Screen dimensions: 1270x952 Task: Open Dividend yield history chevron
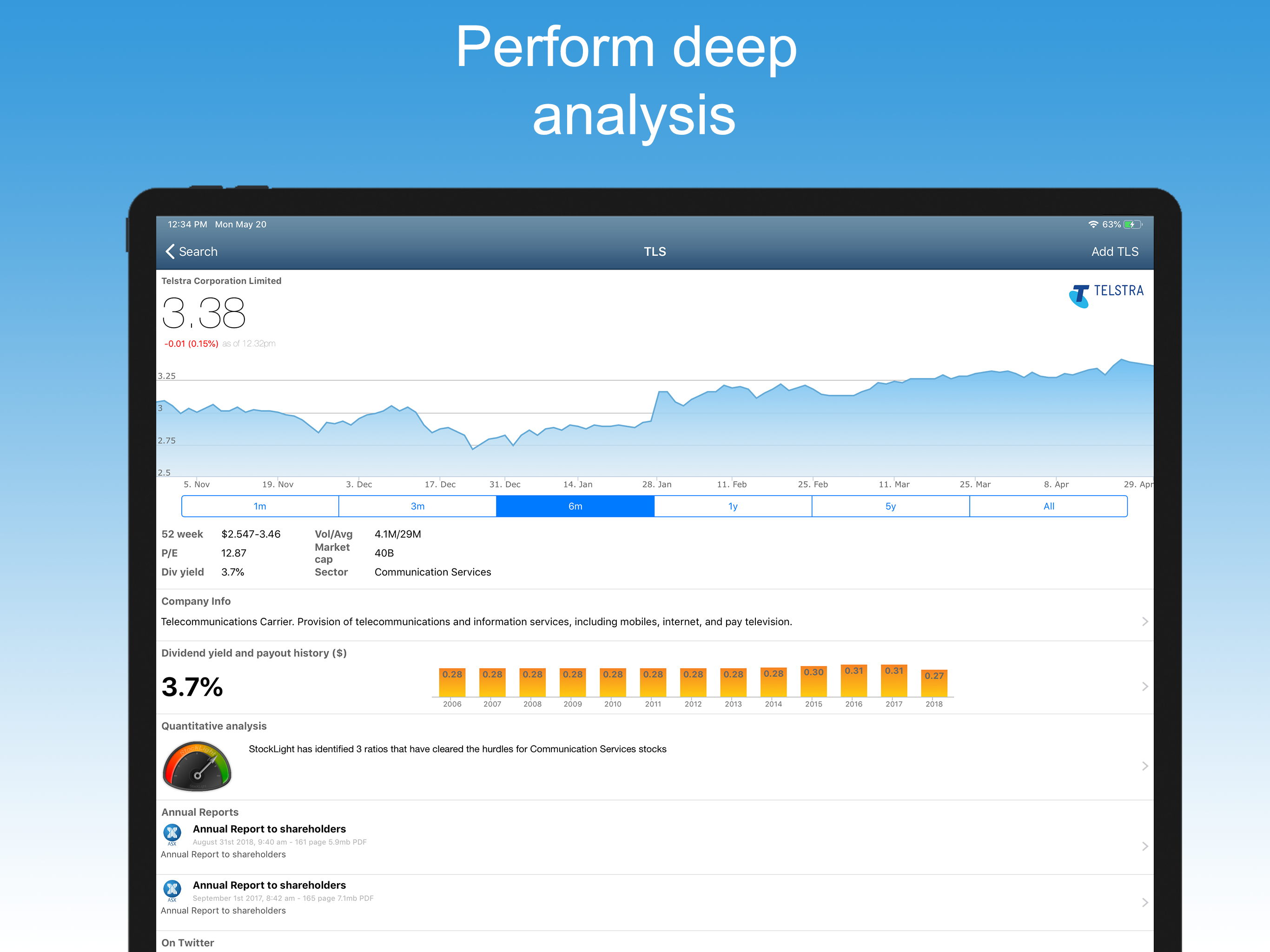[1145, 686]
